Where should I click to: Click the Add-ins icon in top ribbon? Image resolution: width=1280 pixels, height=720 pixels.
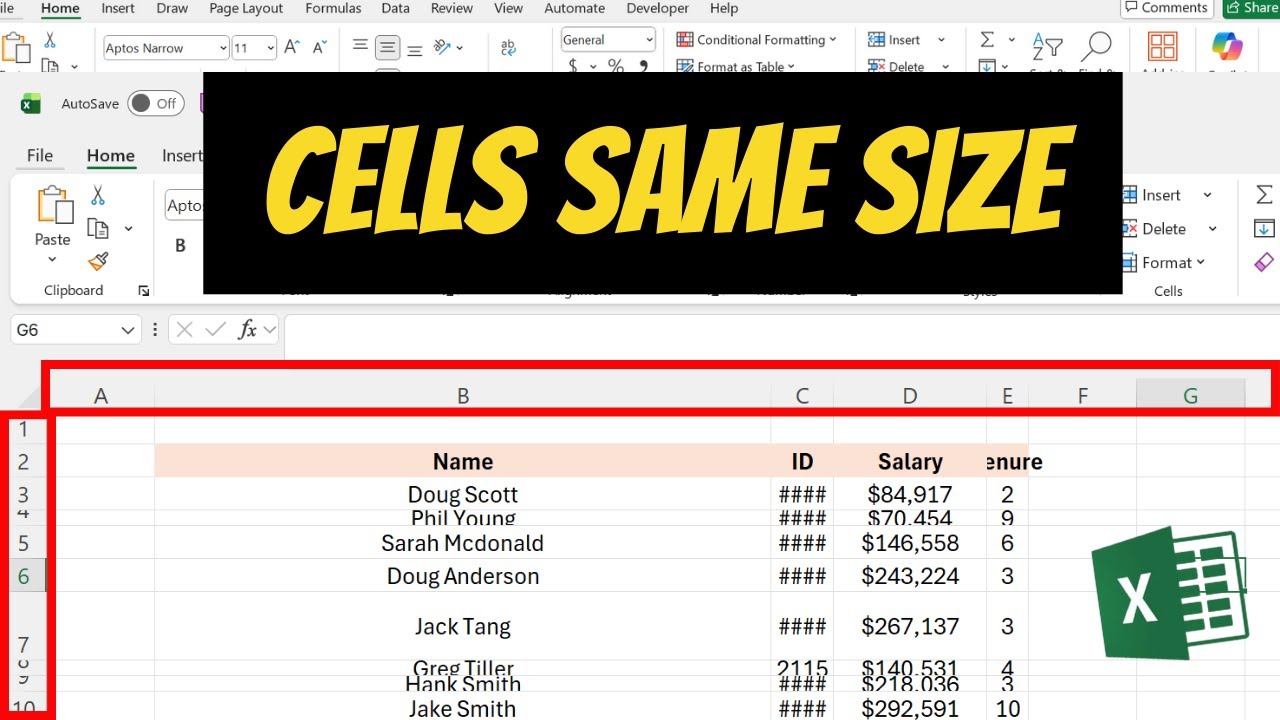(x=1162, y=47)
